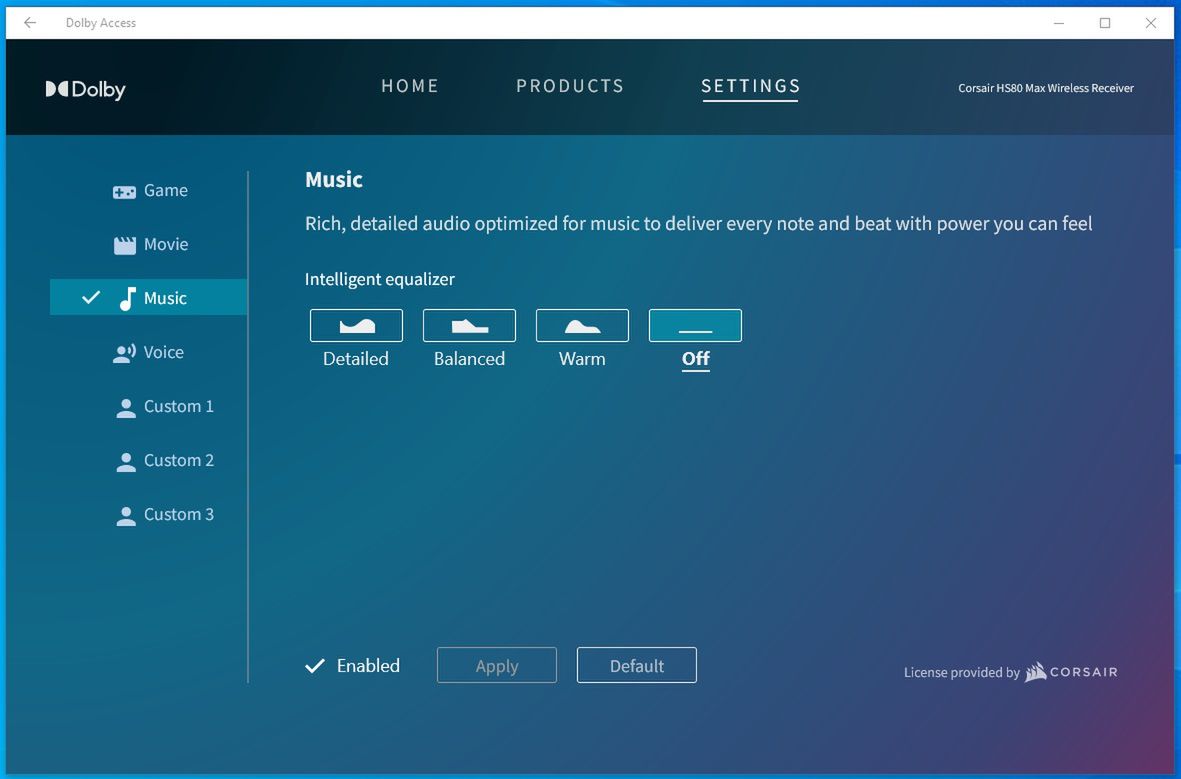Screen dimensions: 1181x779
Task: Click the Music heading text
Action: tap(334, 180)
